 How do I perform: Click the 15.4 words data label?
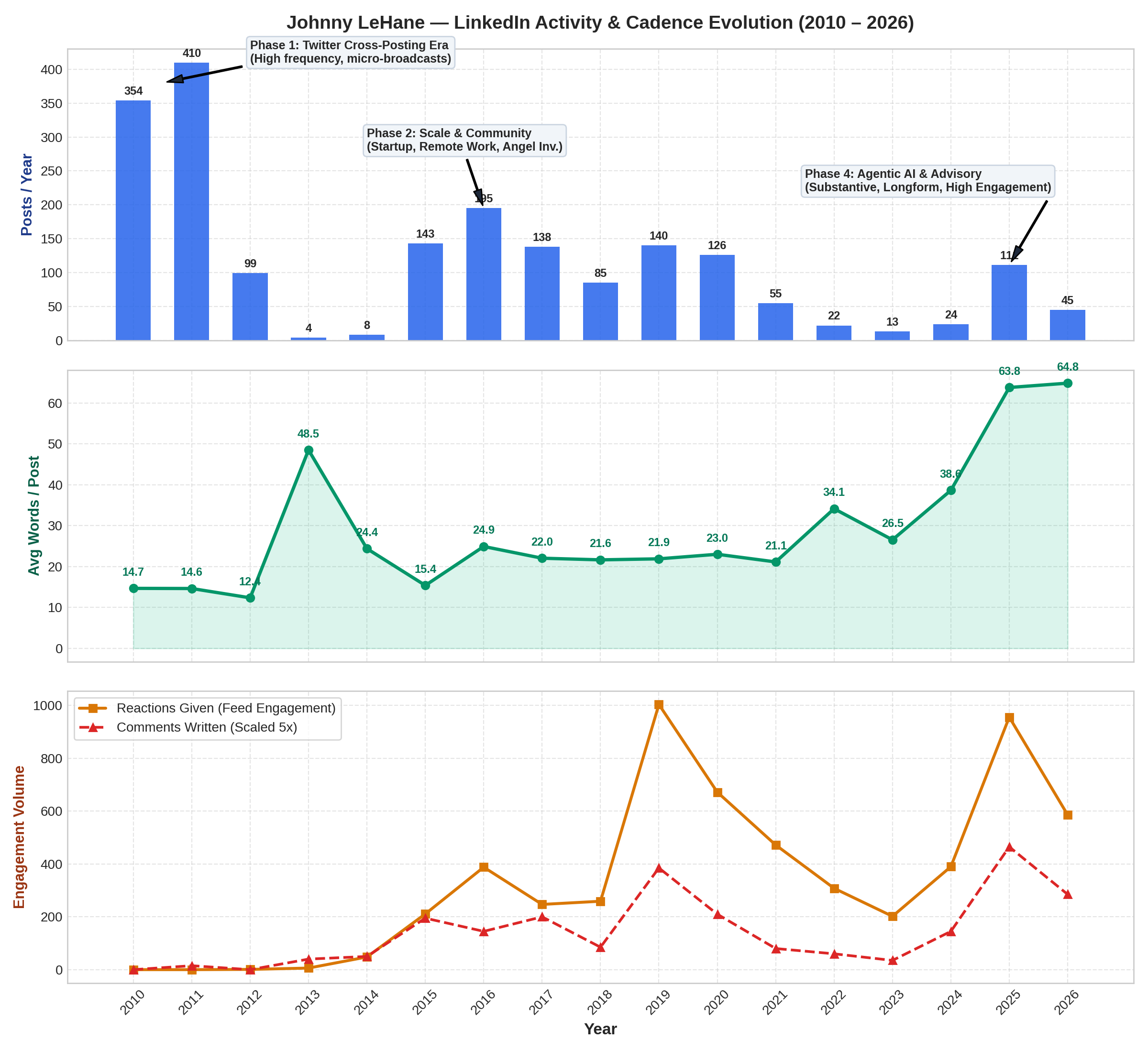click(425, 569)
